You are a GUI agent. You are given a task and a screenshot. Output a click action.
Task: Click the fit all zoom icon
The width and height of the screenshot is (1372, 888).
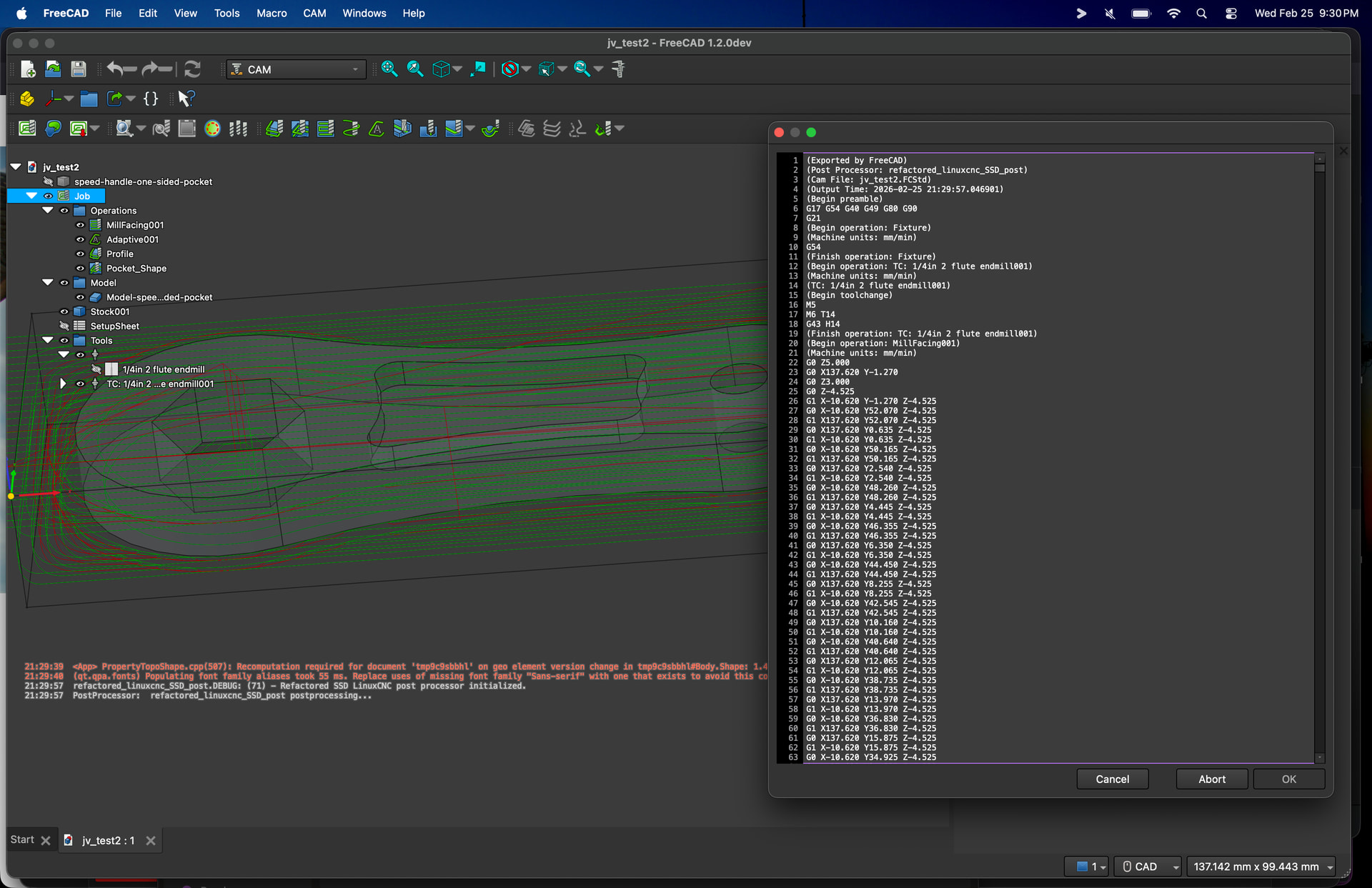[389, 69]
